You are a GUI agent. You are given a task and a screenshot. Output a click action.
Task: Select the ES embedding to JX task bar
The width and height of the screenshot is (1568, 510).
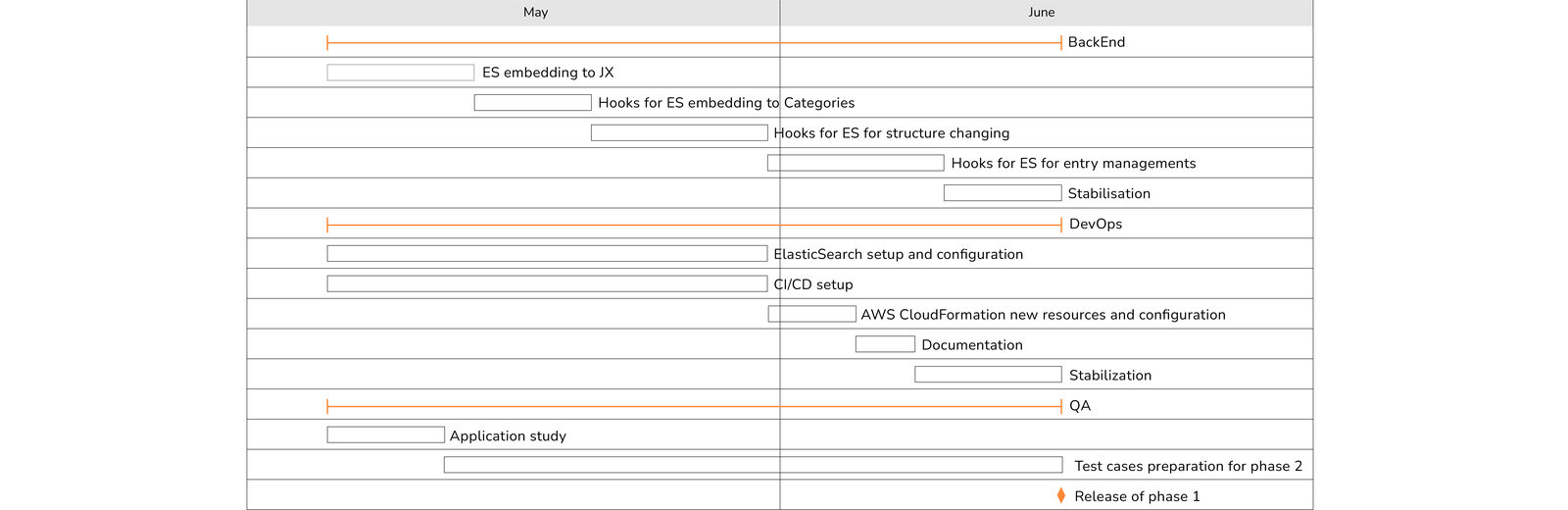coord(401,73)
